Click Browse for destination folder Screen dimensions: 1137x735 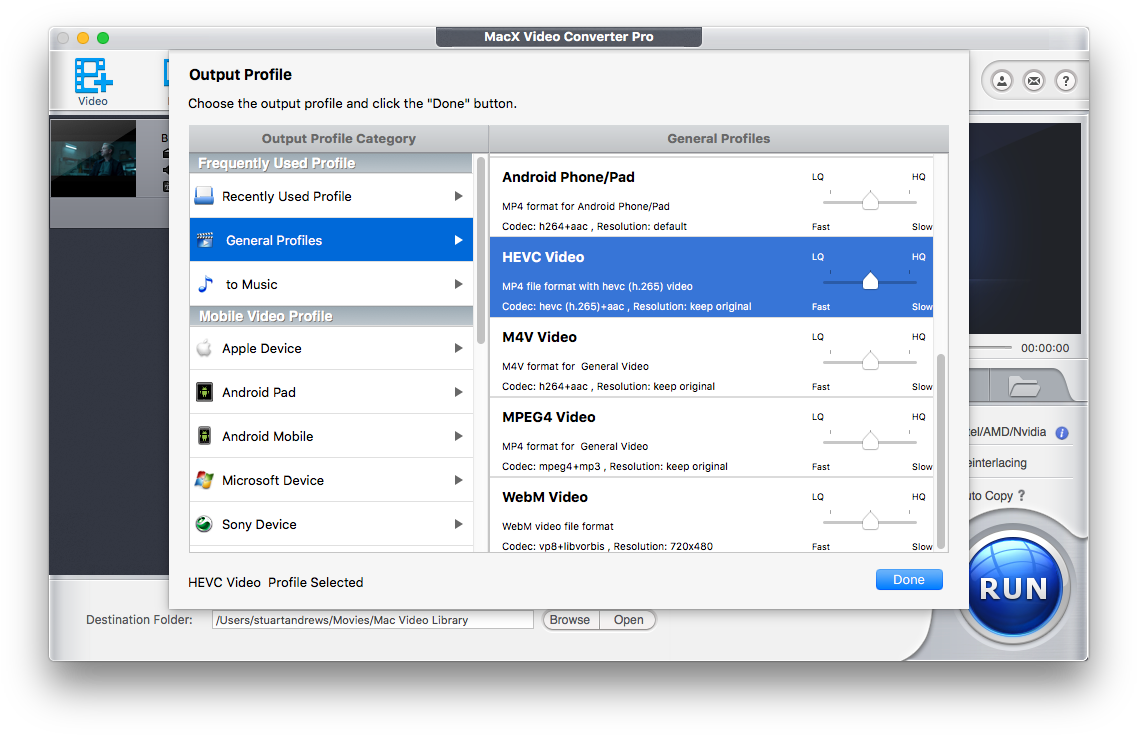570,620
